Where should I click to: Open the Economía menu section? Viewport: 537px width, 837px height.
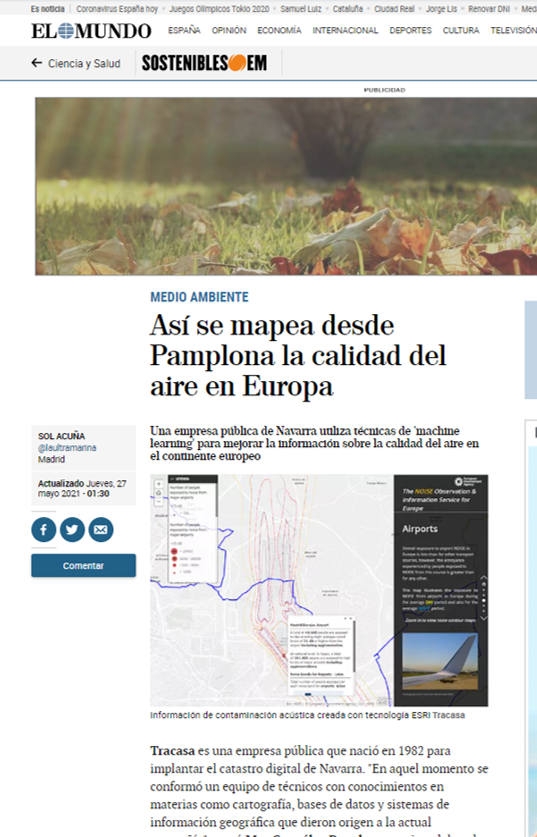tap(279, 30)
